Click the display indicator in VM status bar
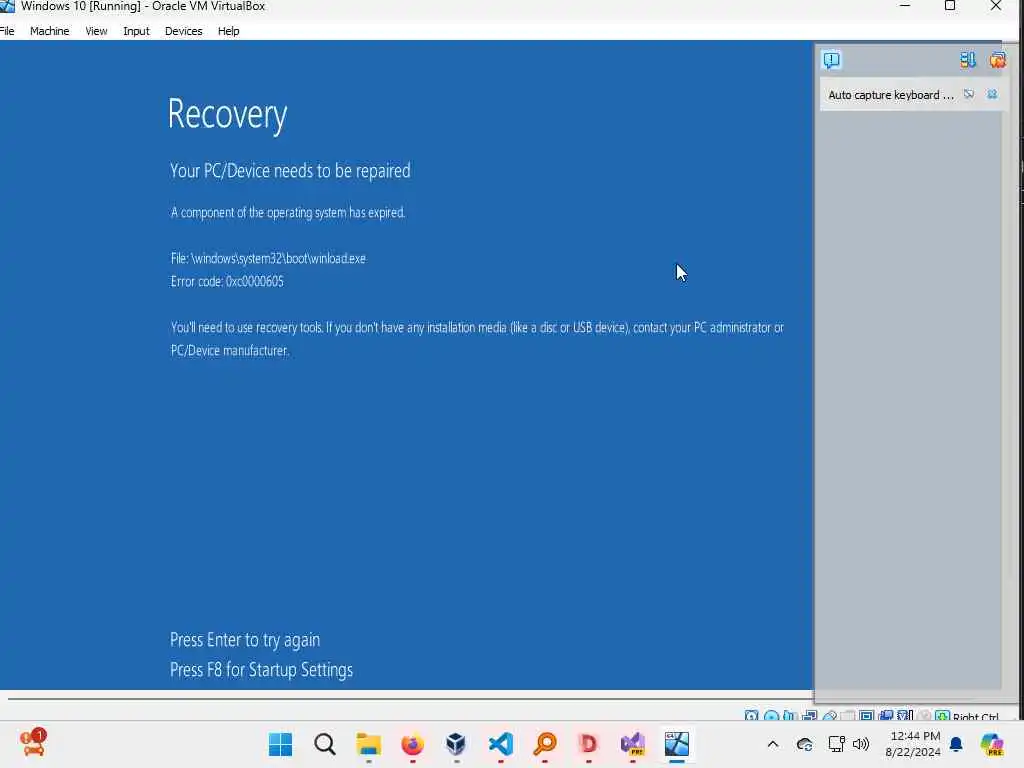The height and width of the screenshot is (768, 1024). [x=867, y=716]
